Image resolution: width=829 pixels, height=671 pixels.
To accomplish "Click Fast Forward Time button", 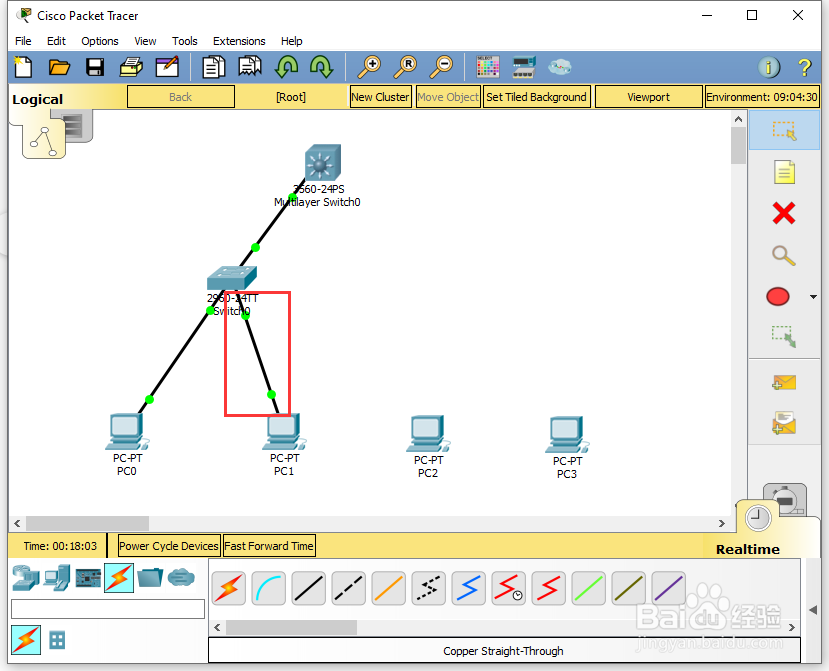I will [x=269, y=546].
